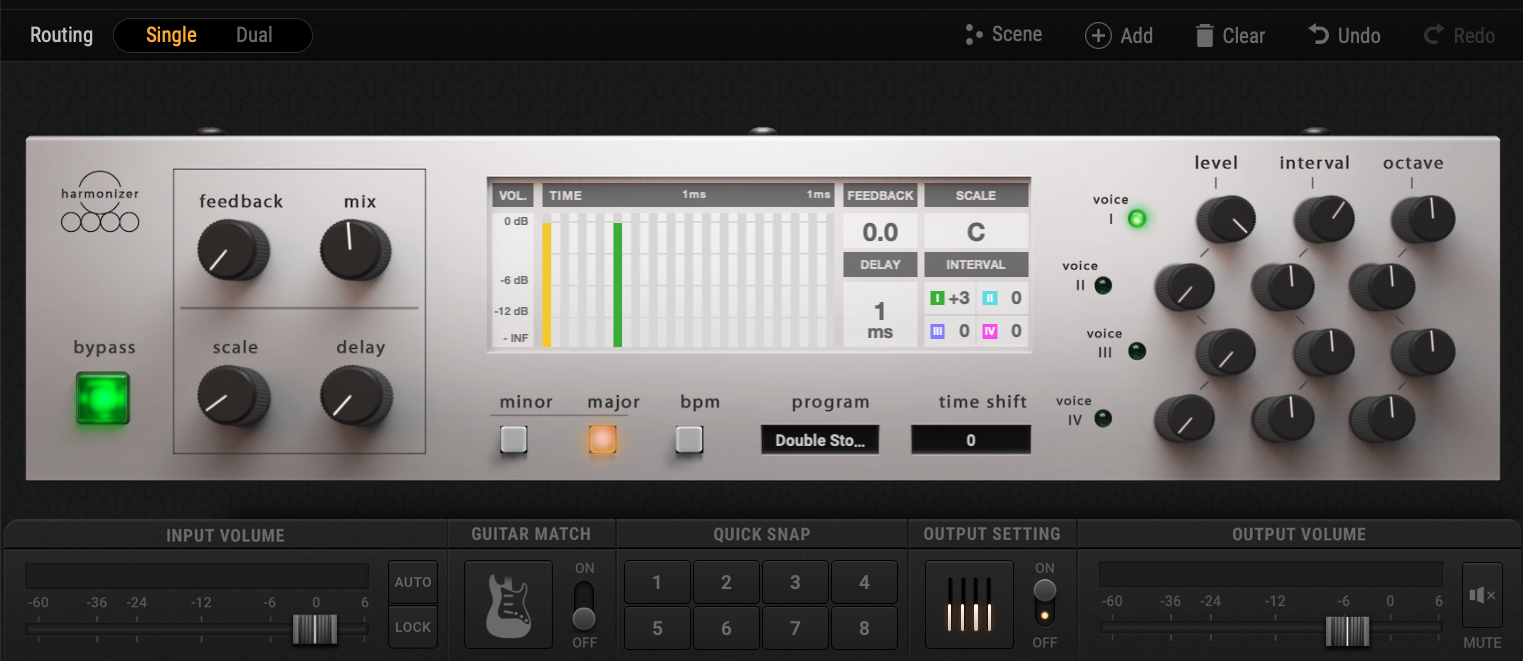Viewport: 1523px width, 661px height.
Task: Click the voice II octave knob
Action: [1380, 287]
